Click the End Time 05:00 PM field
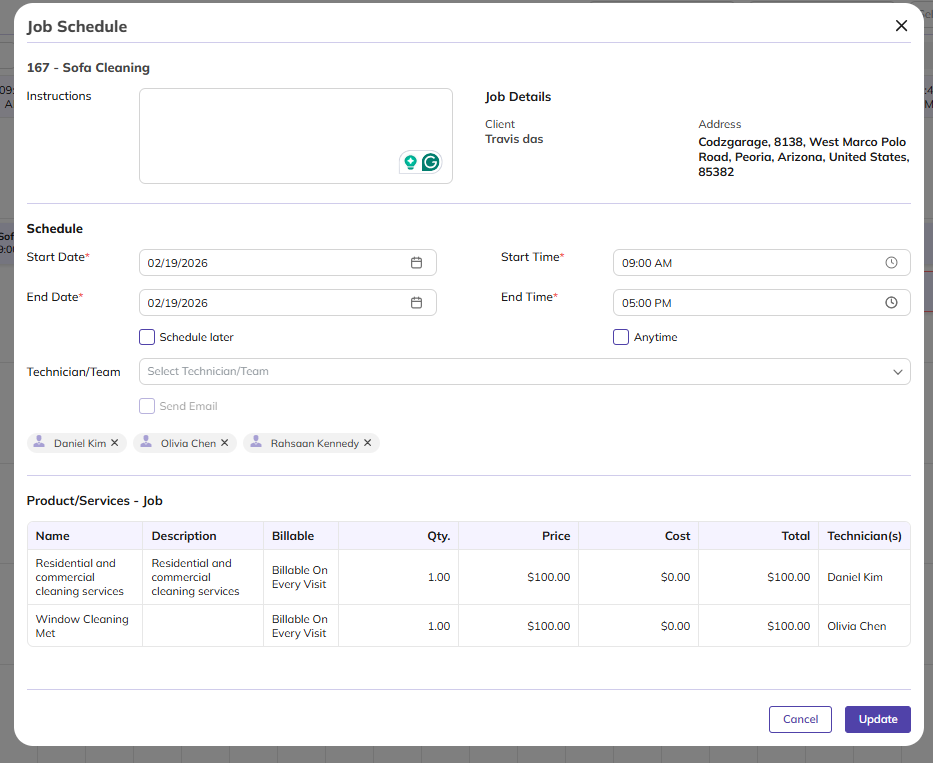 [x=745, y=303]
